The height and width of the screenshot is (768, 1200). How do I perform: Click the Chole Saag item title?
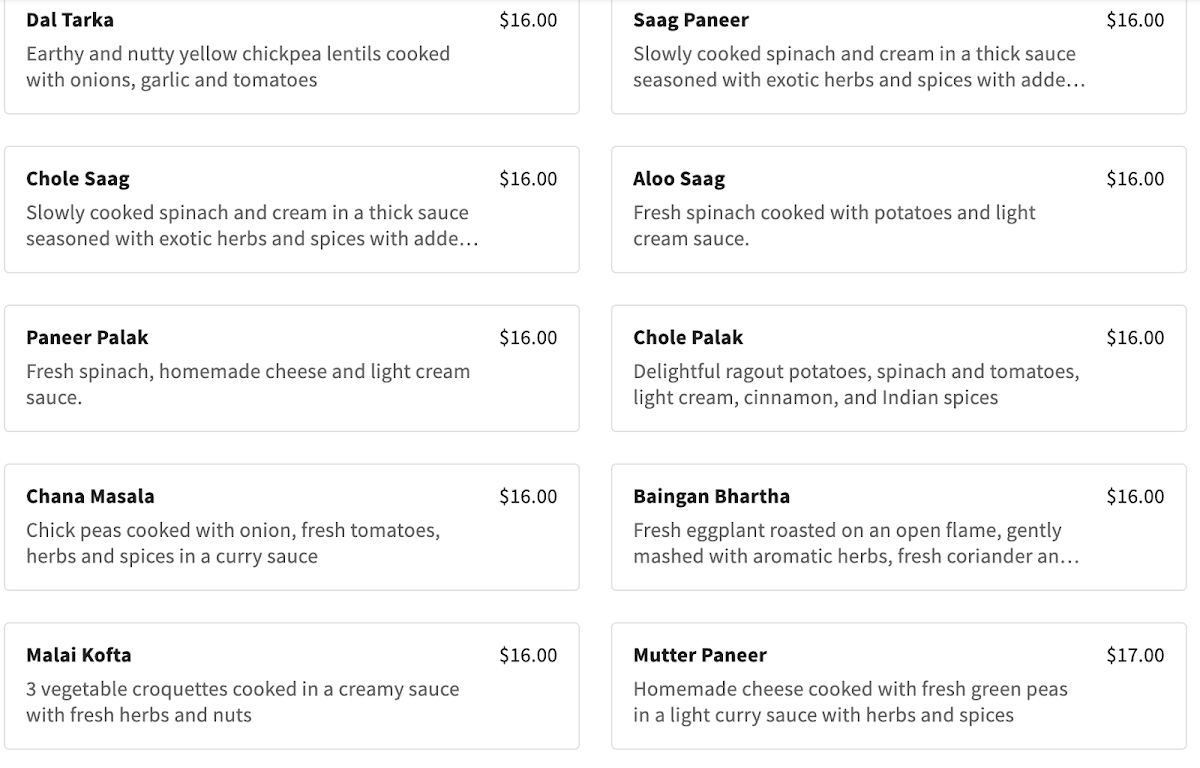[78, 179]
